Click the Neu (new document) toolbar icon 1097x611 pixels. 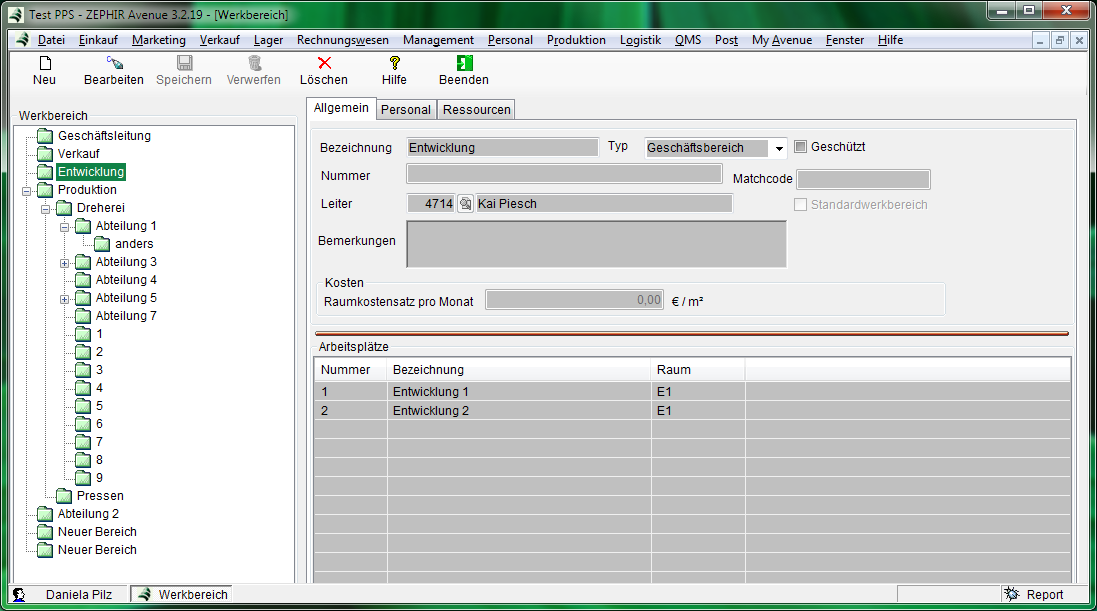click(44, 63)
